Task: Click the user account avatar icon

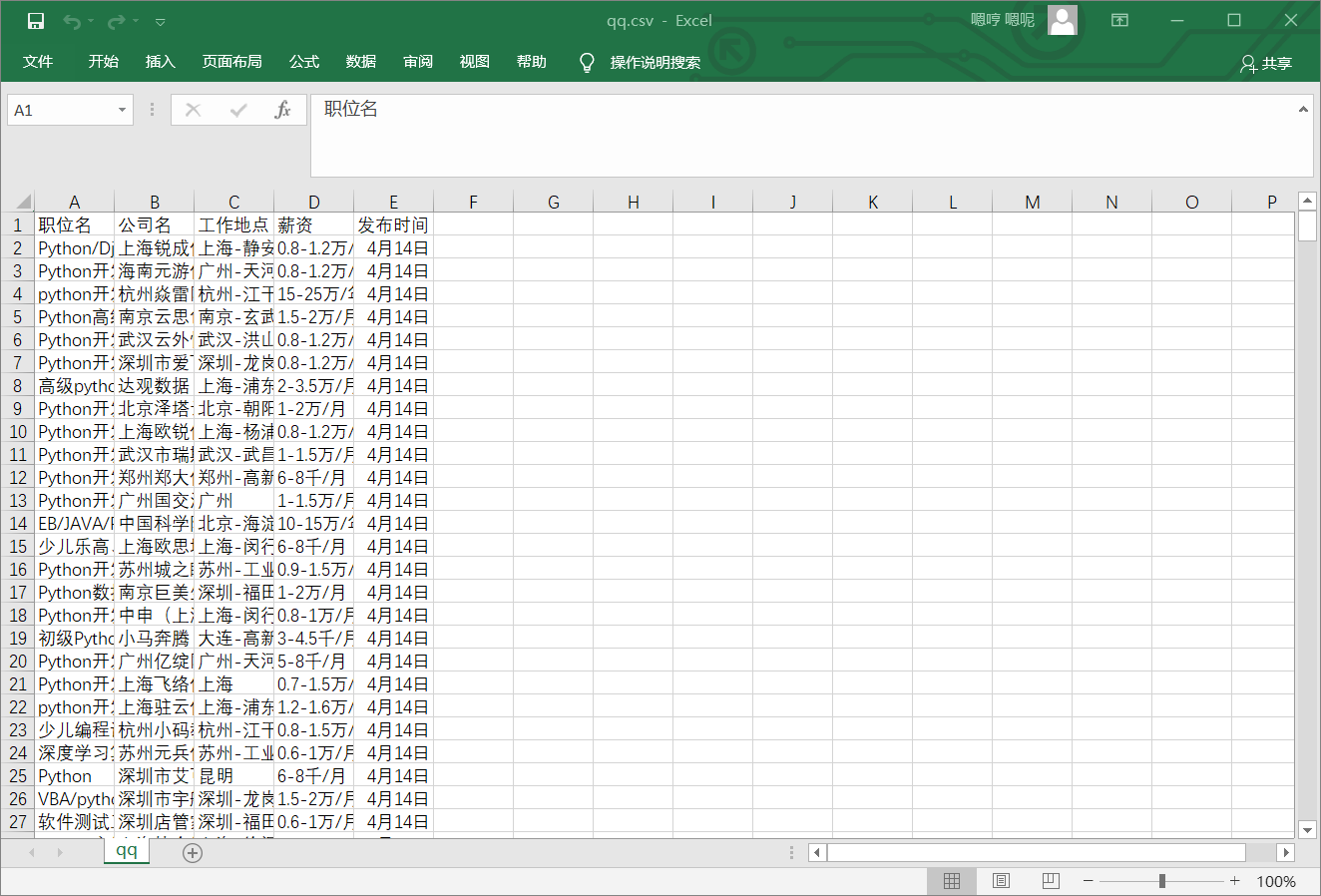Action: pyautogui.click(x=1063, y=20)
